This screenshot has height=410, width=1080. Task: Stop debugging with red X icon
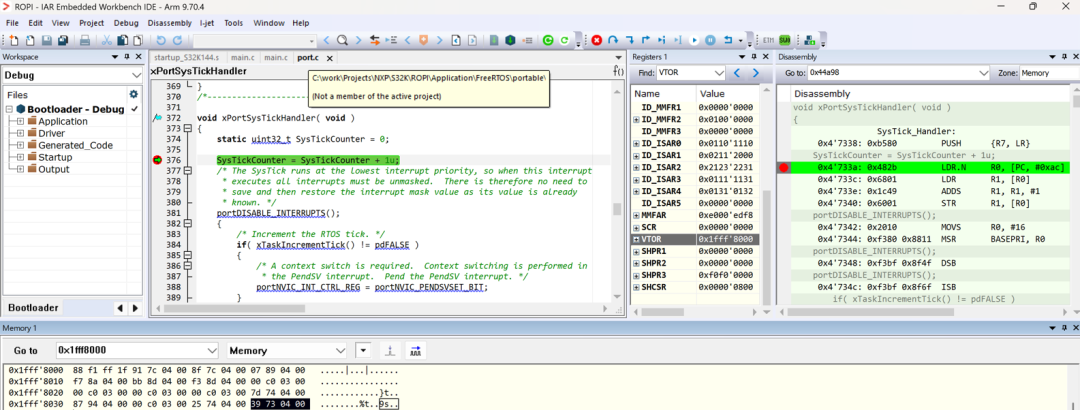coord(597,40)
